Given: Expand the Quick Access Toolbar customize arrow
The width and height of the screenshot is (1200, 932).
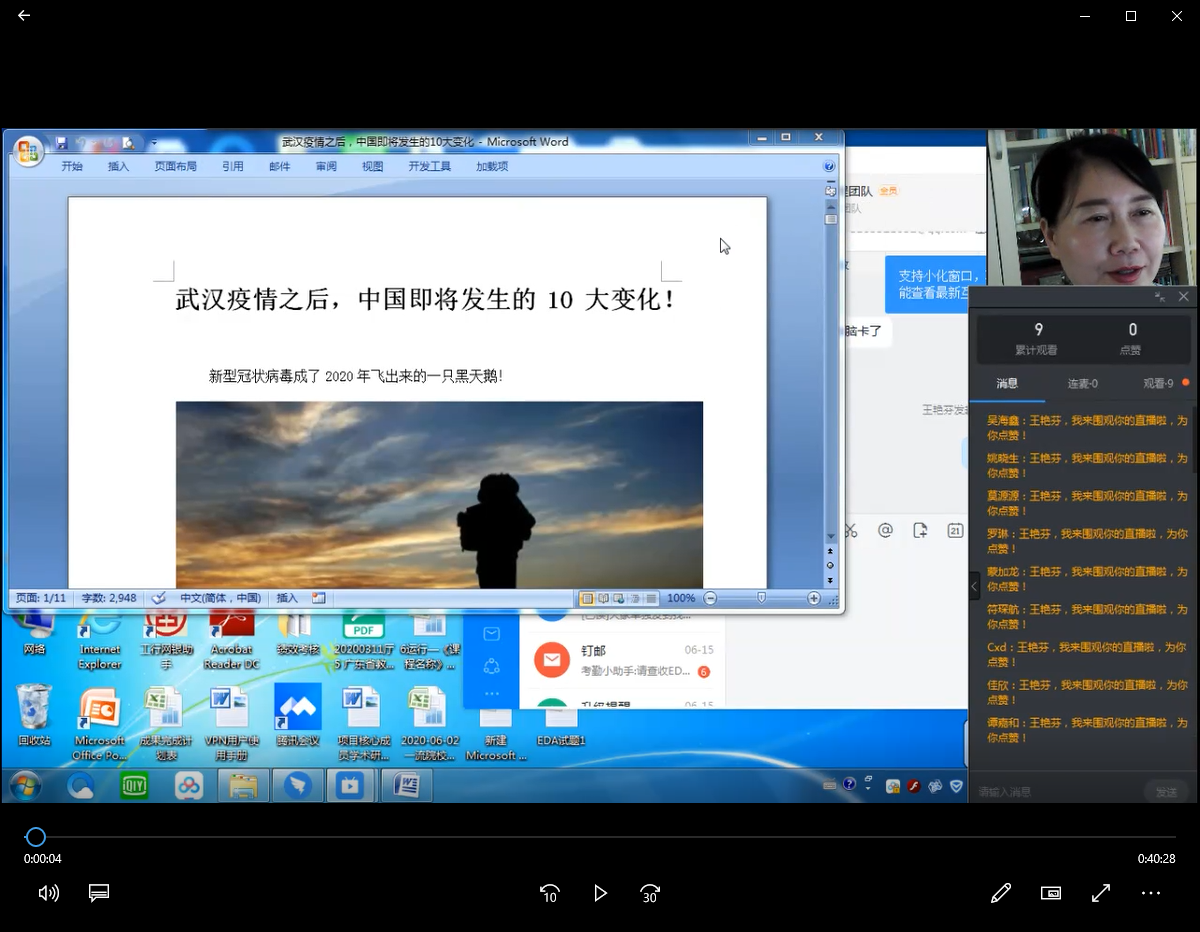Looking at the screenshot, I should tap(154, 143).
